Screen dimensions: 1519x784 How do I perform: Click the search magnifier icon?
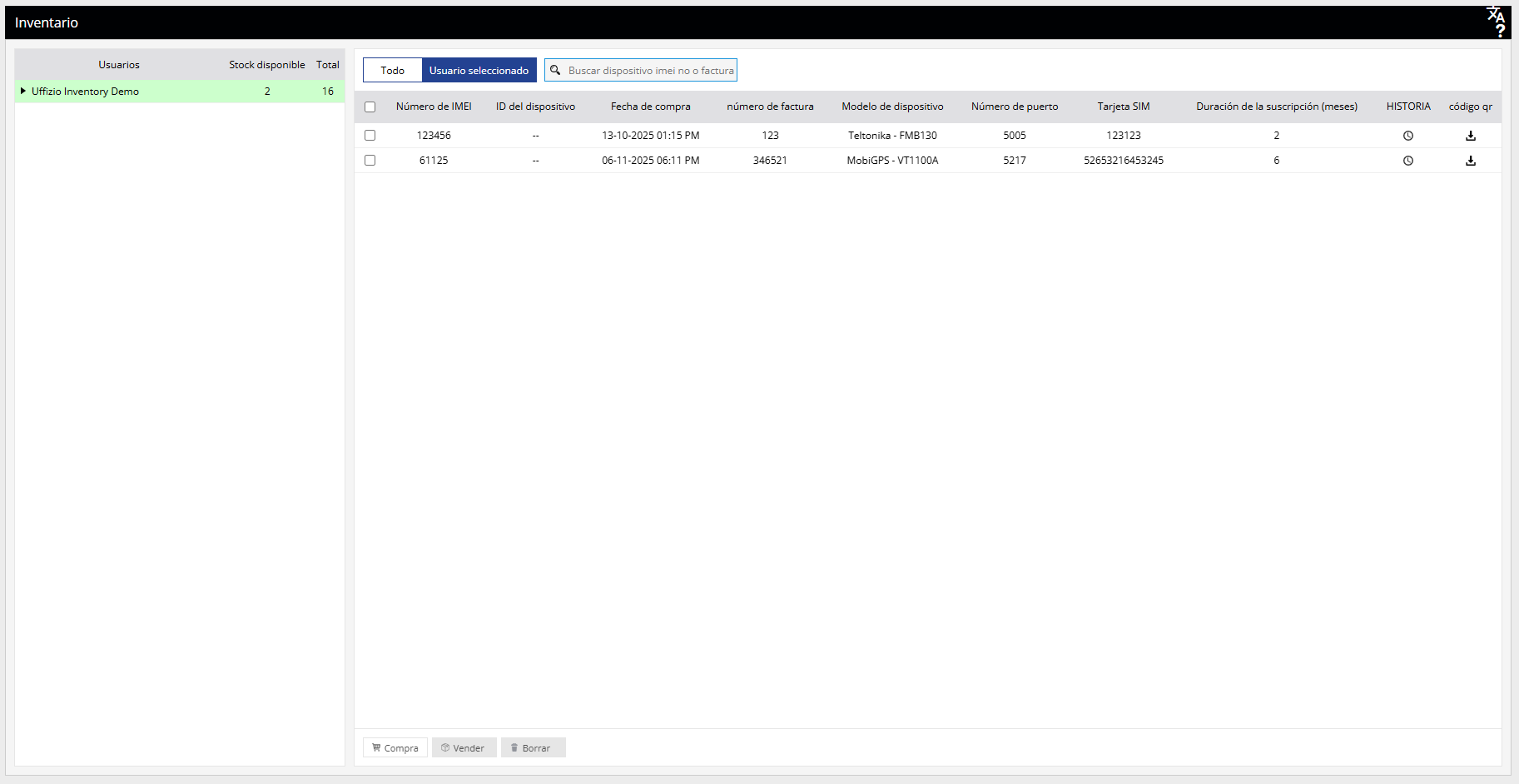555,71
